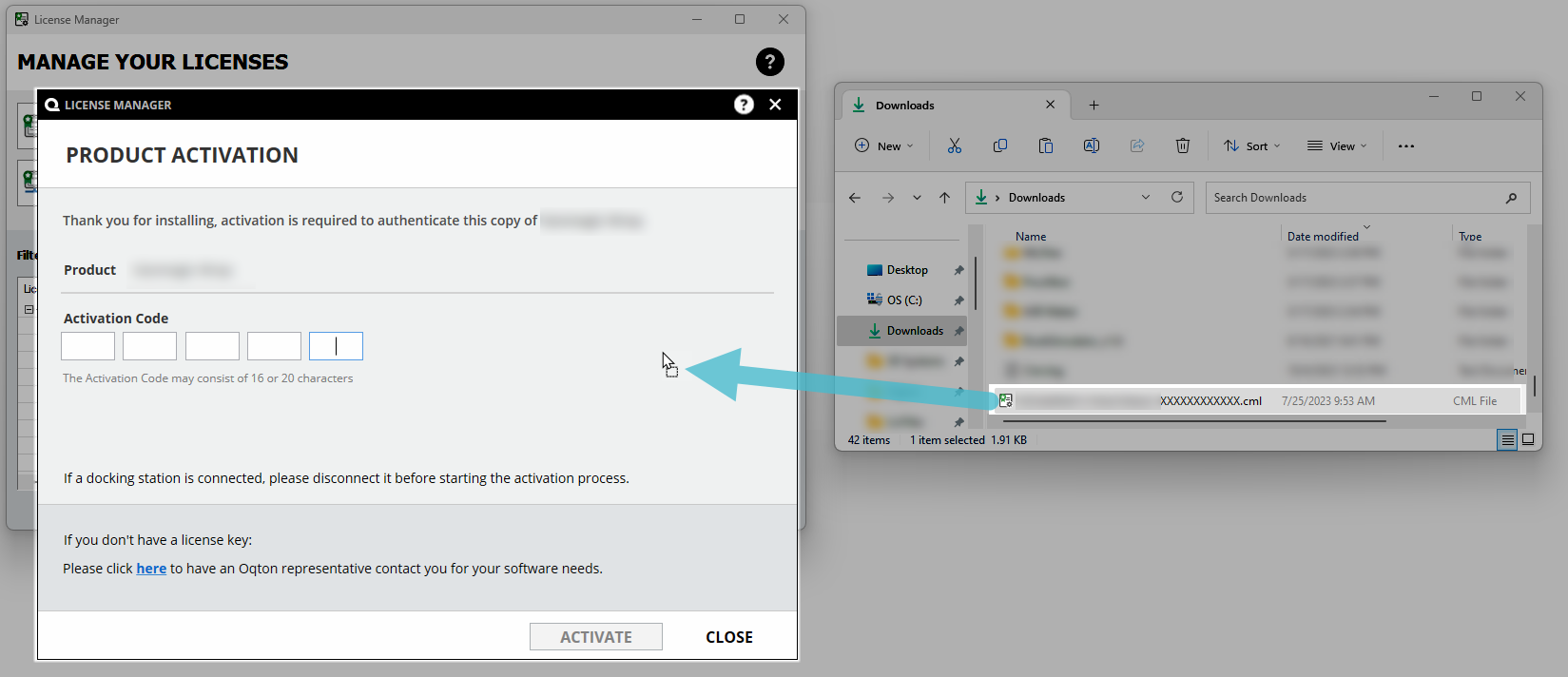Click the Paste clipboard icon in Explorer toolbar
The height and width of the screenshot is (677, 1568).
click(x=1045, y=145)
